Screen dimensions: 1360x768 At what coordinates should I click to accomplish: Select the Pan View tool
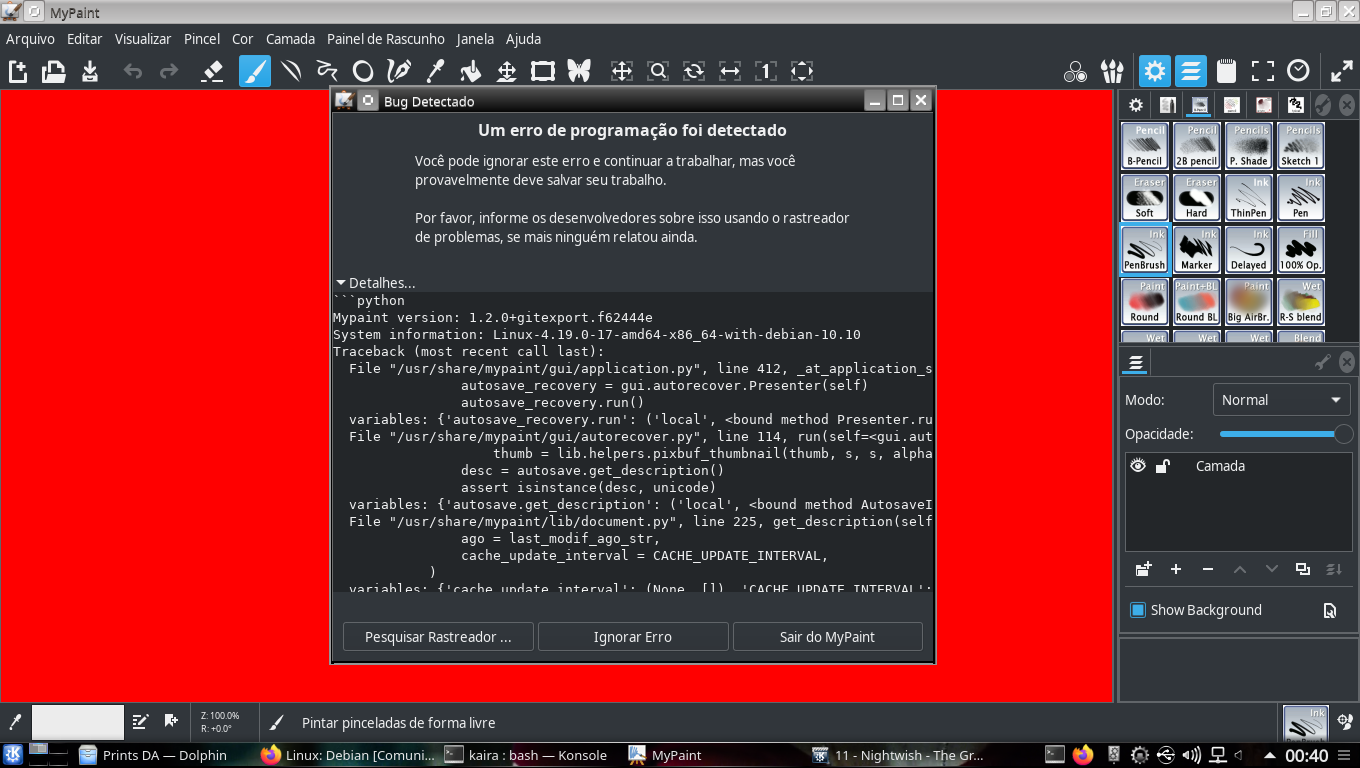(x=622, y=71)
